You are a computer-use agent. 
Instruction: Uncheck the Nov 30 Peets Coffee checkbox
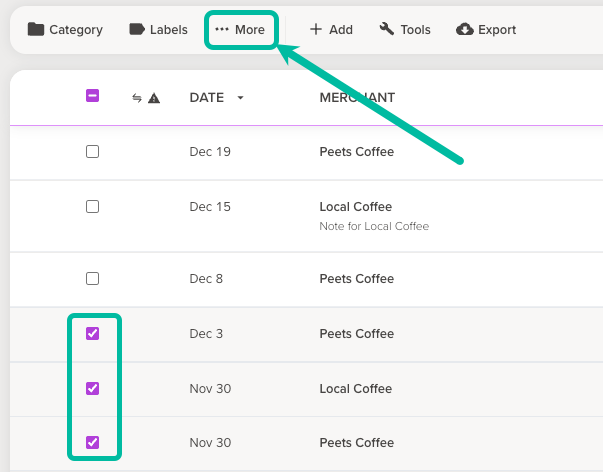point(92,442)
